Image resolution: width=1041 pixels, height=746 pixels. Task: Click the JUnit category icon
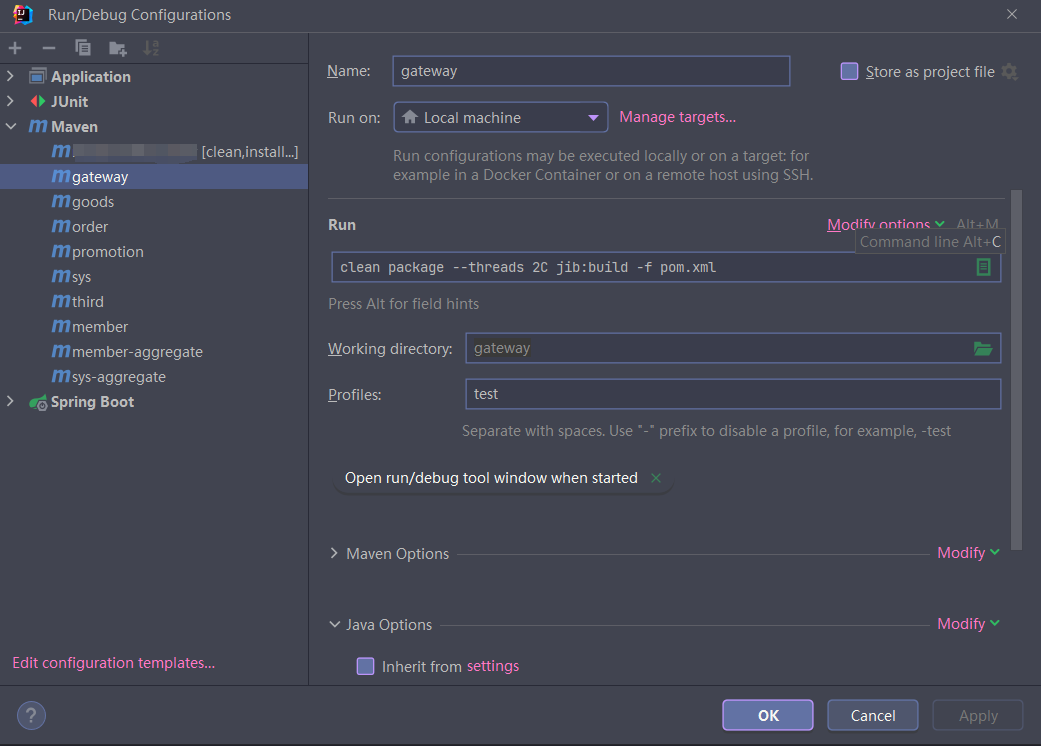coord(39,102)
